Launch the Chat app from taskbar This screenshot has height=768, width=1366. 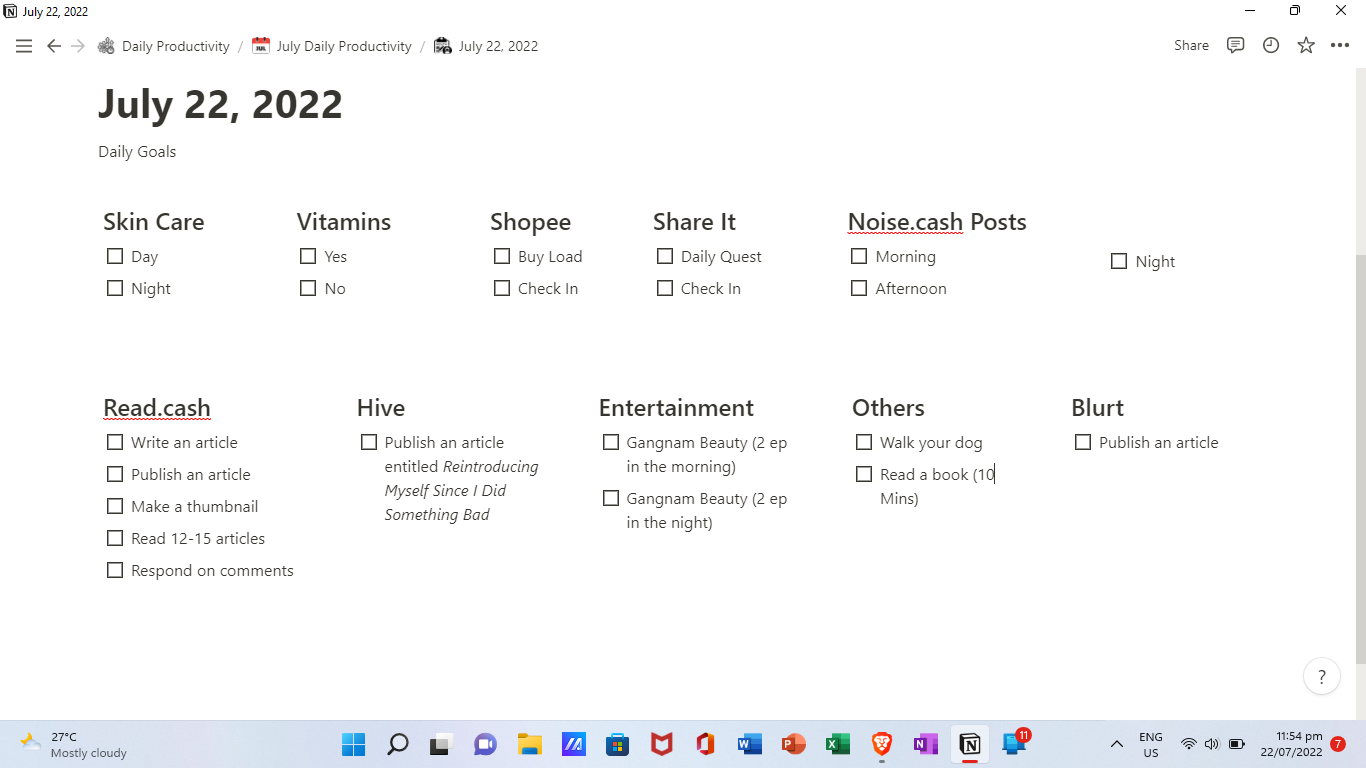tap(485, 744)
